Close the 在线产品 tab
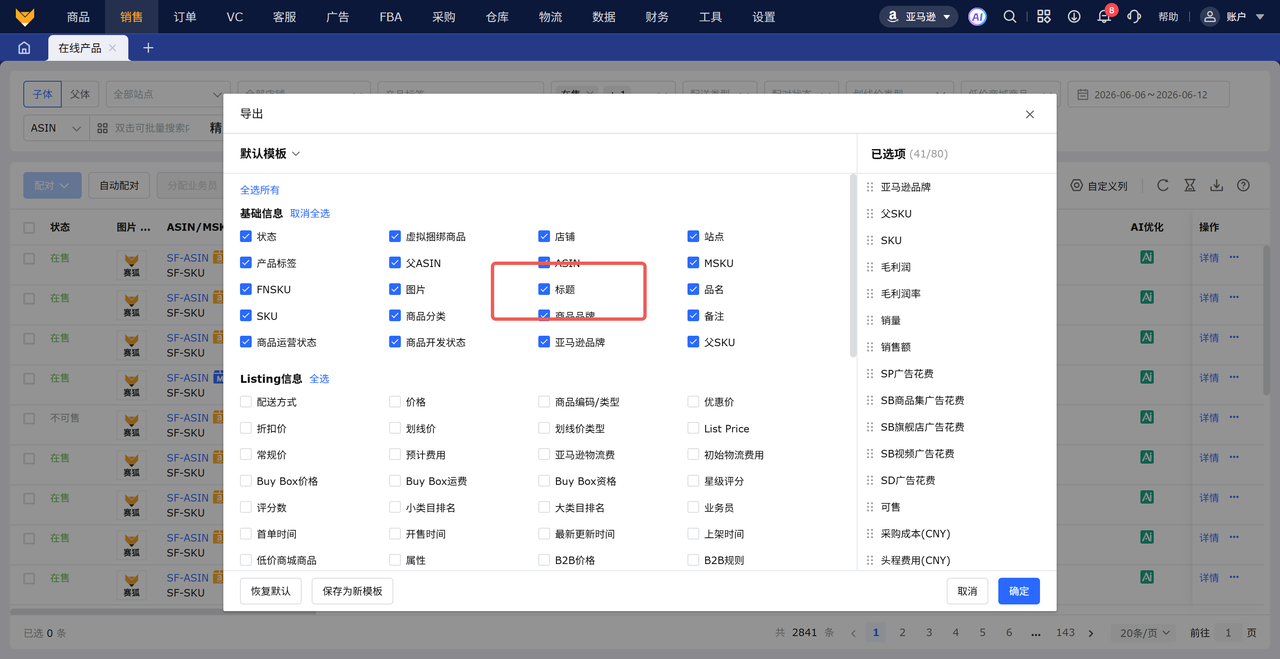1280x659 pixels. click(113, 48)
